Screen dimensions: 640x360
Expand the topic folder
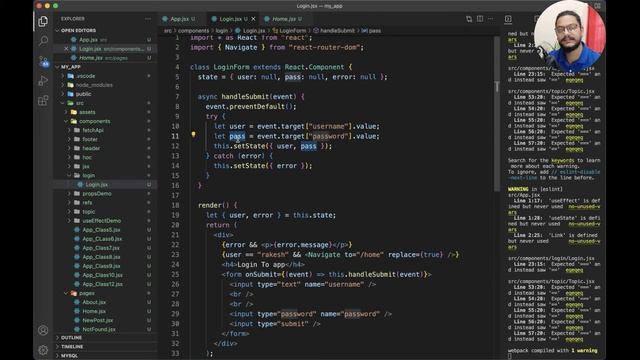89,211
